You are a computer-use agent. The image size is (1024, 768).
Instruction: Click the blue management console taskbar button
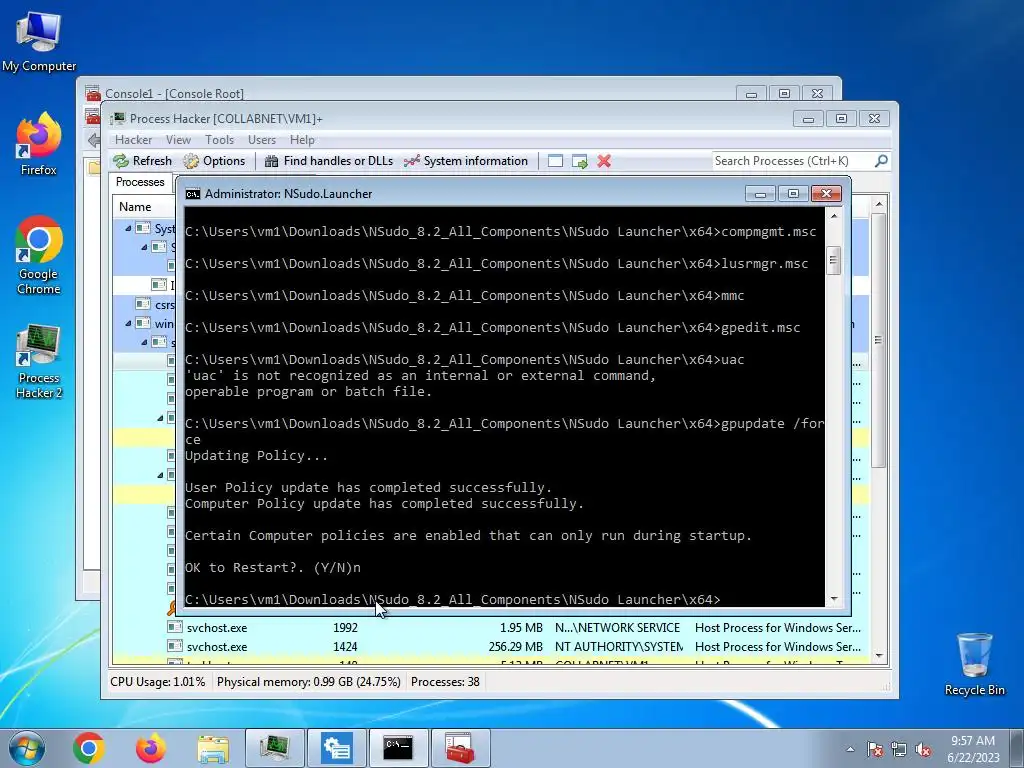pyautogui.click(x=337, y=748)
